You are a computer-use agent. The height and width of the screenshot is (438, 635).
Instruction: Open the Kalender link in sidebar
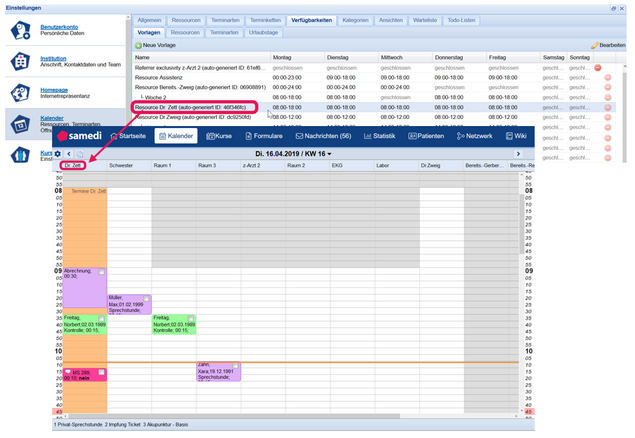pos(52,118)
